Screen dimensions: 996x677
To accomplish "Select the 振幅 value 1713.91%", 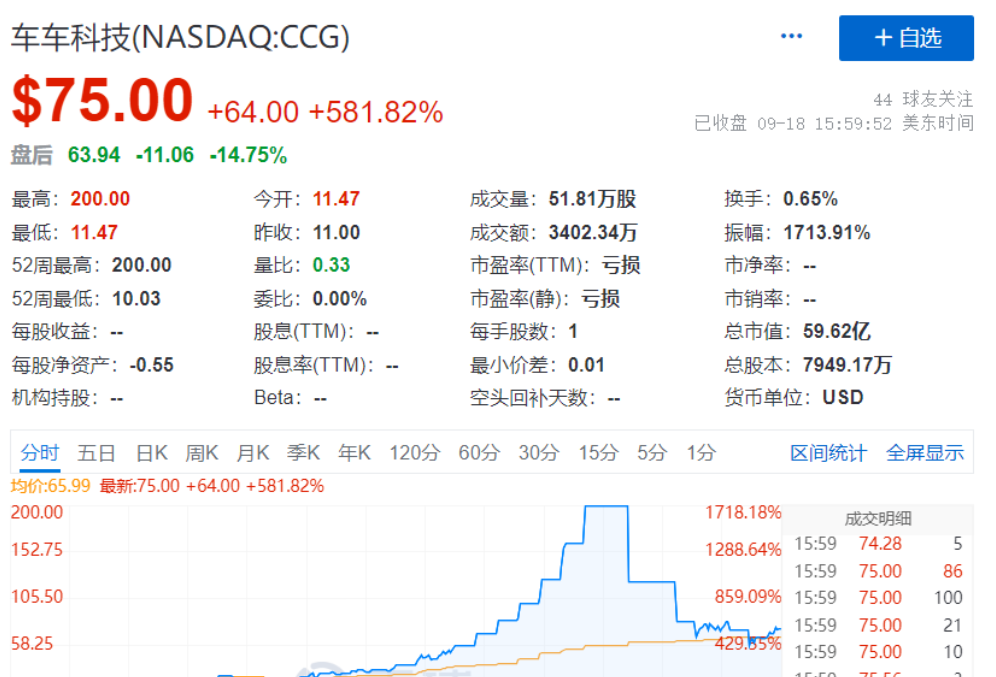I will (x=827, y=232).
